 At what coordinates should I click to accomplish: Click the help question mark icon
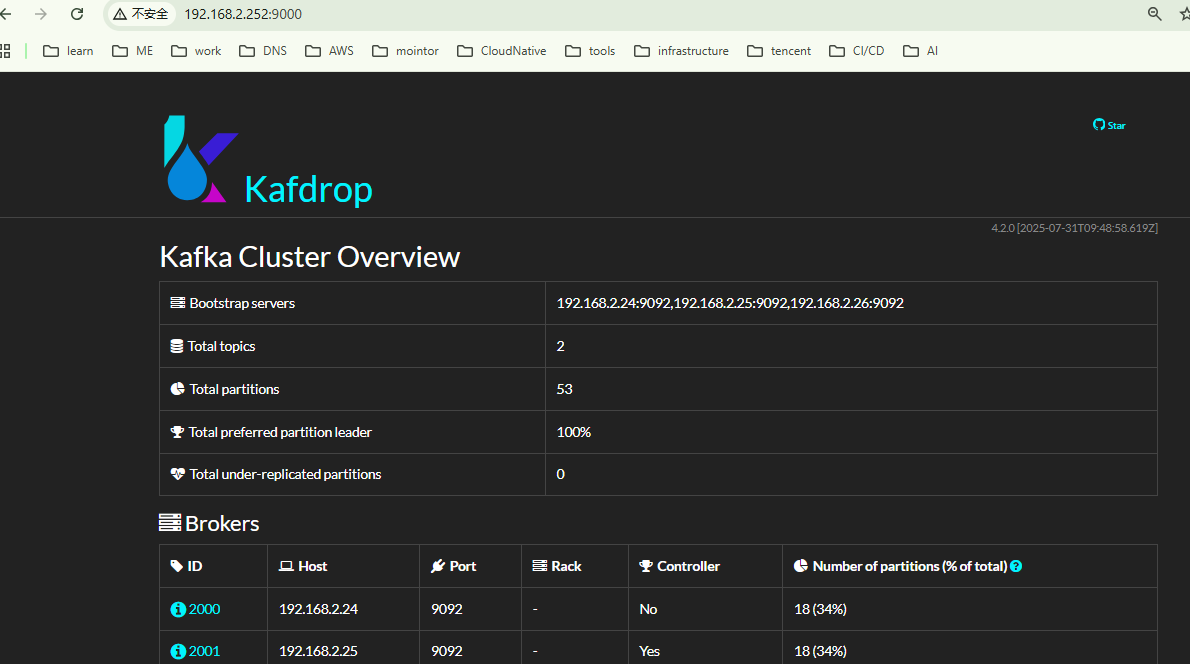tap(1016, 566)
